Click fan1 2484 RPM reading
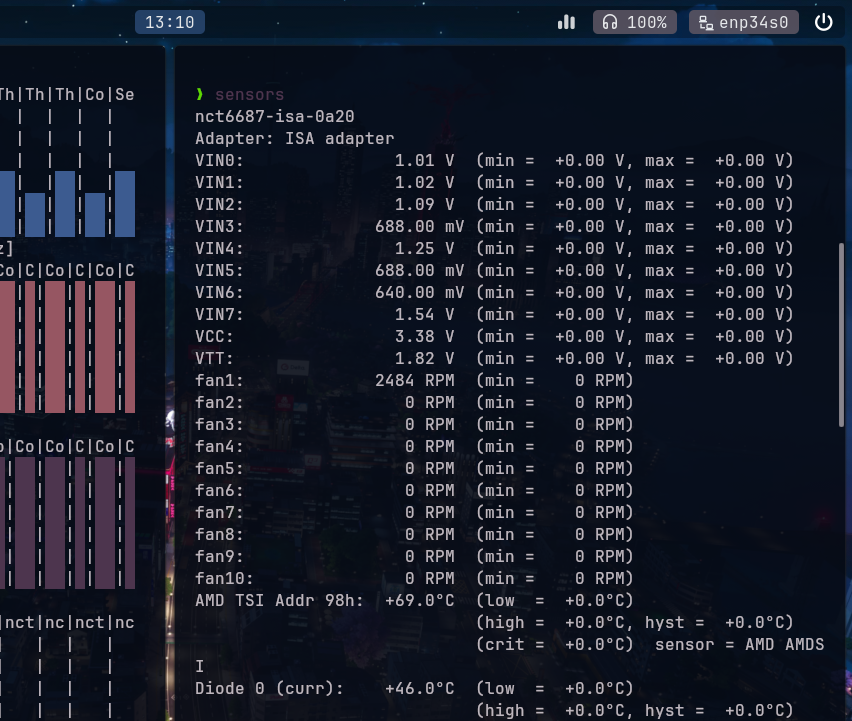Screen dimensions: 852x721 [x=415, y=380]
